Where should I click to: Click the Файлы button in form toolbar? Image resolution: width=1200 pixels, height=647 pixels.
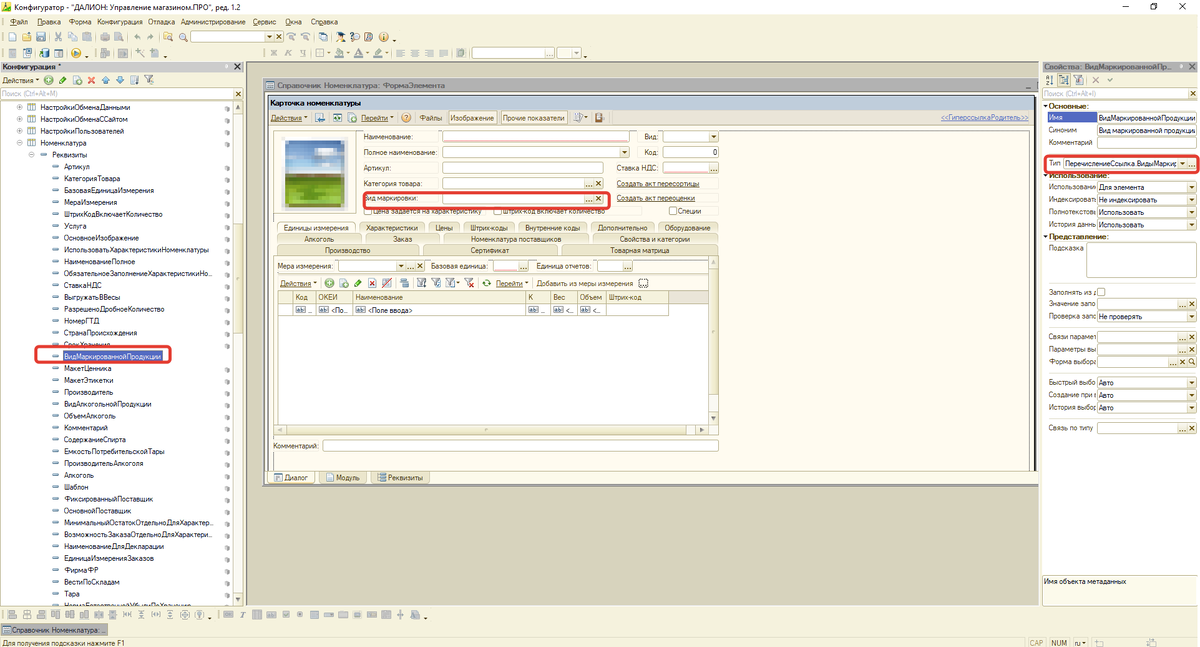point(430,118)
